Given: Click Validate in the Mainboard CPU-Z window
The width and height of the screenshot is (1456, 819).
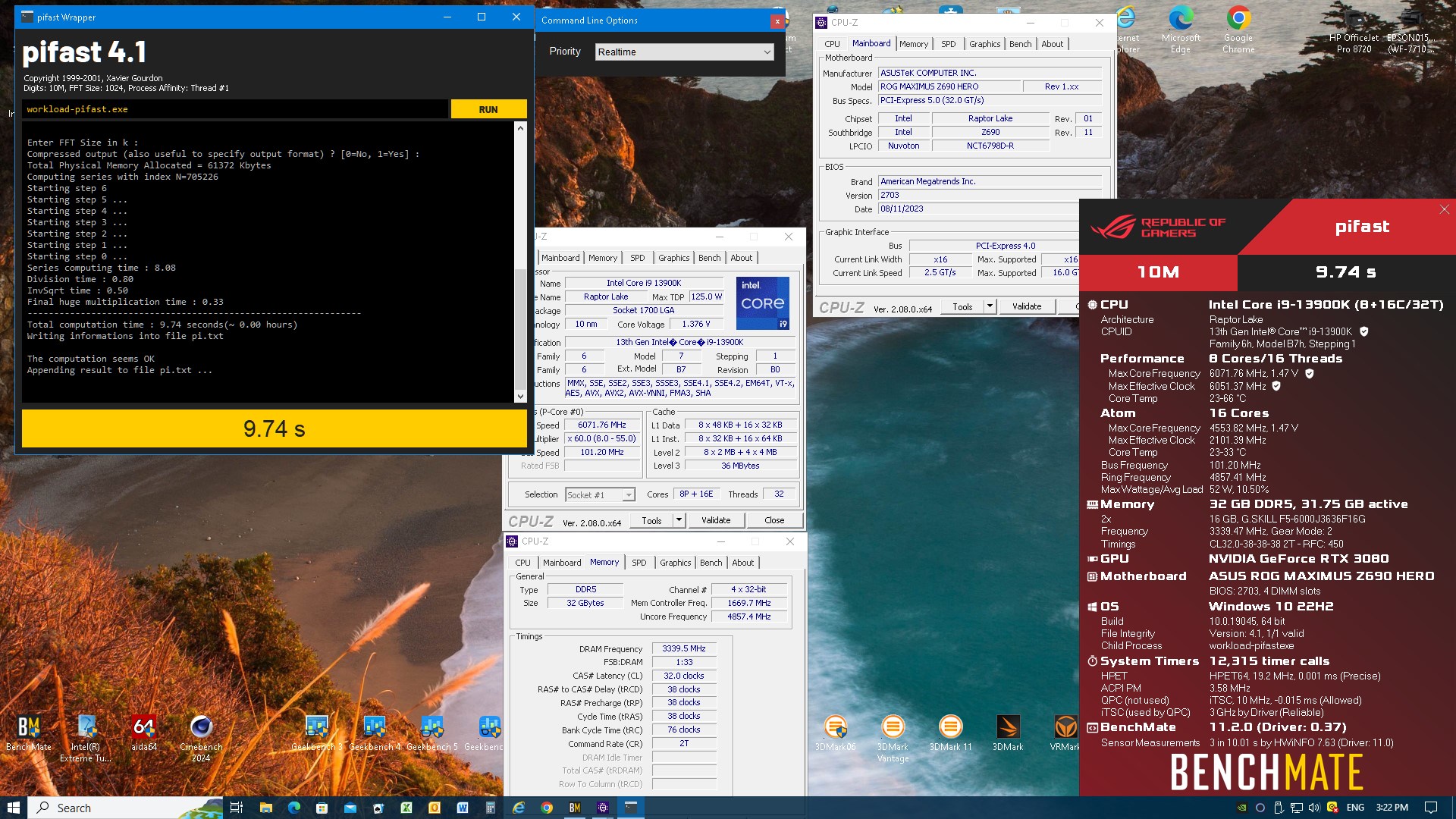Looking at the screenshot, I should [1026, 306].
